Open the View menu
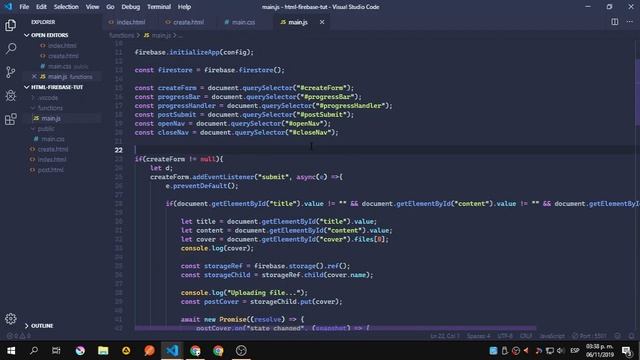The image size is (640, 360). point(92,7)
